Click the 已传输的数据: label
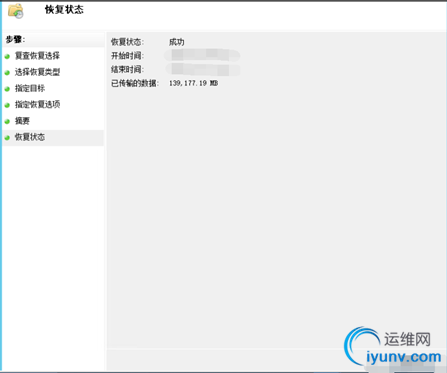 click(x=135, y=83)
